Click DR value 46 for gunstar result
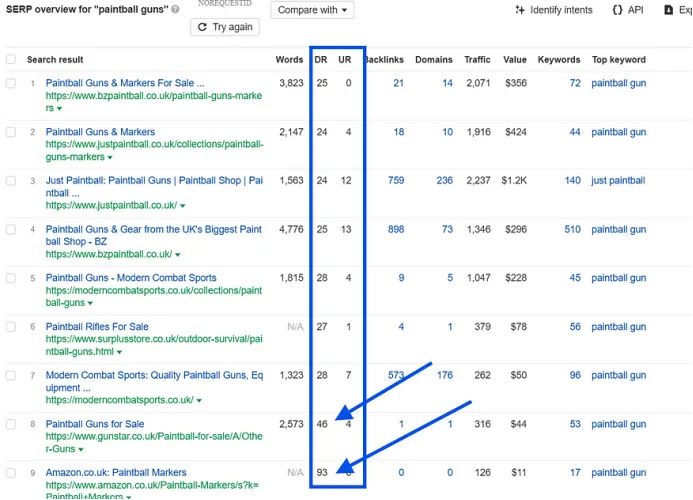 tap(322, 424)
